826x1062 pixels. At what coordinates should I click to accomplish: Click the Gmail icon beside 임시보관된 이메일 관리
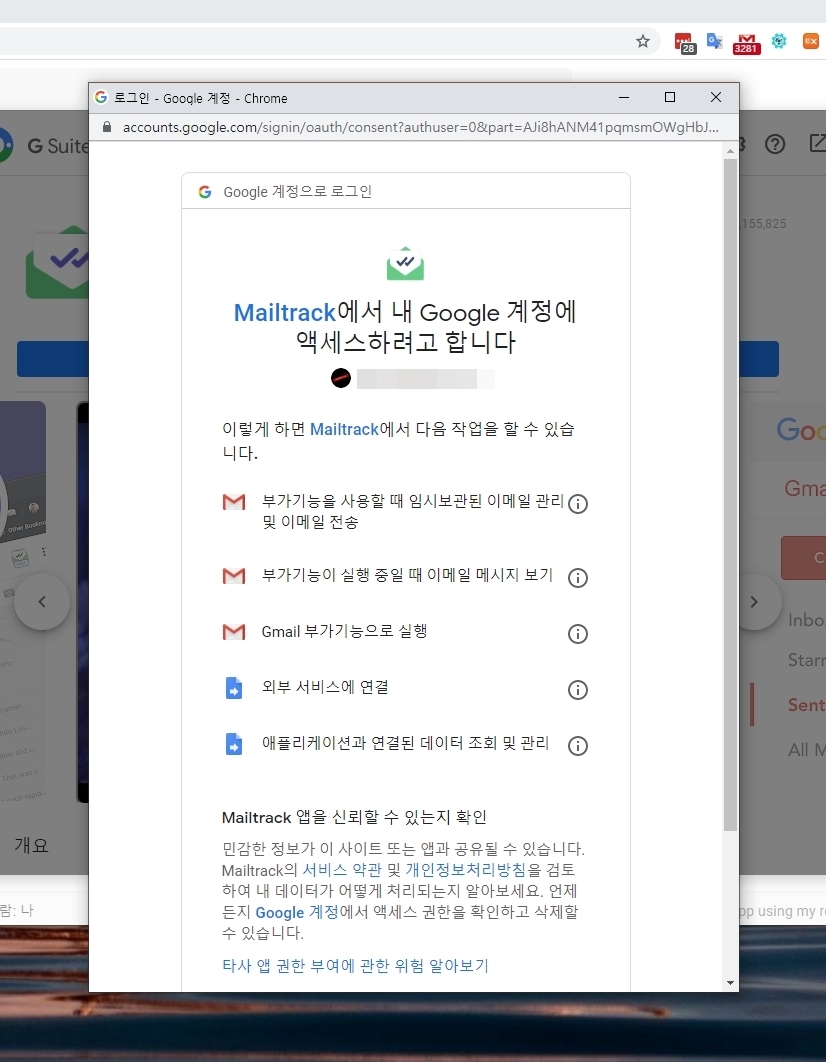coord(234,502)
